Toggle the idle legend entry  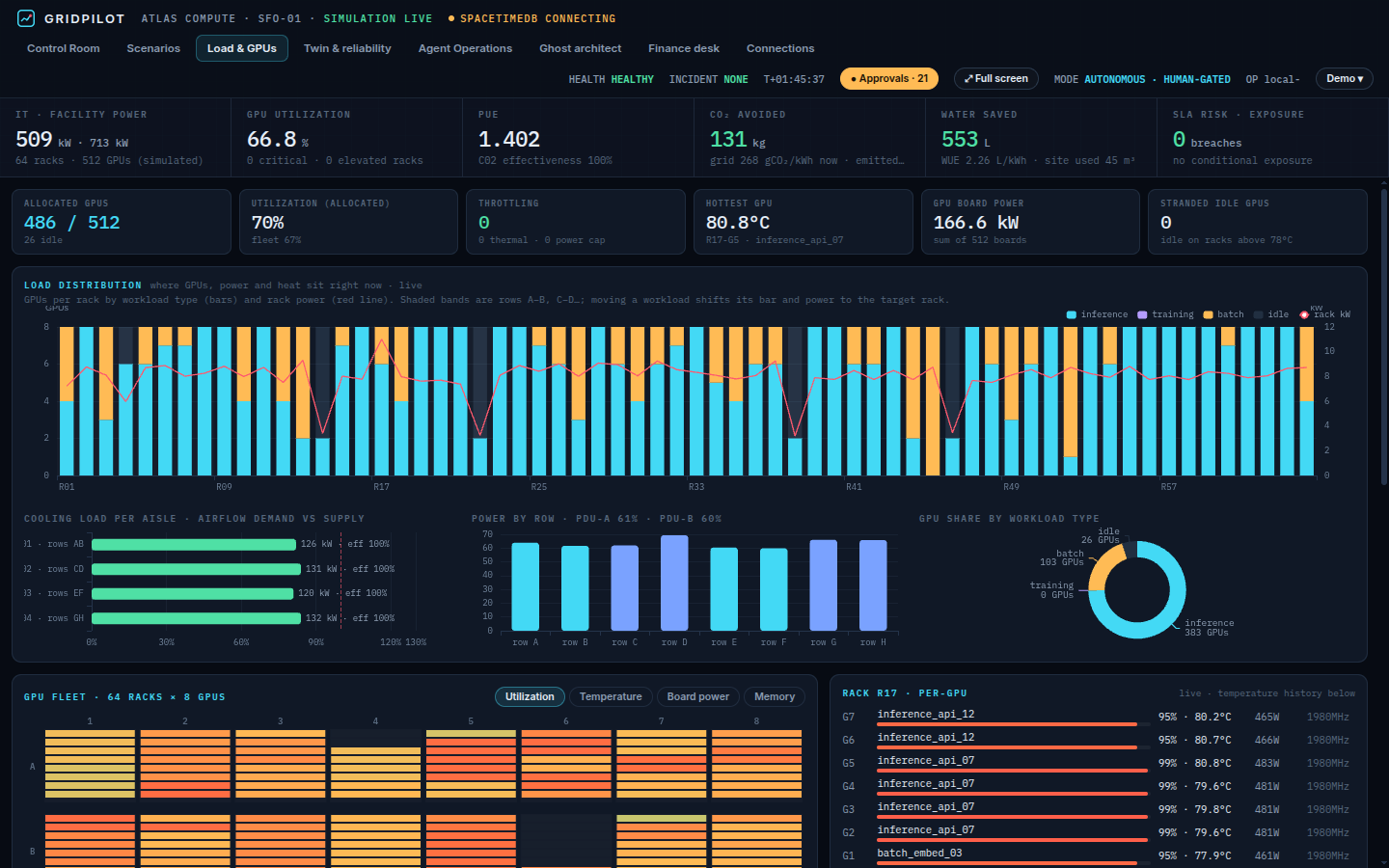point(1270,314)
